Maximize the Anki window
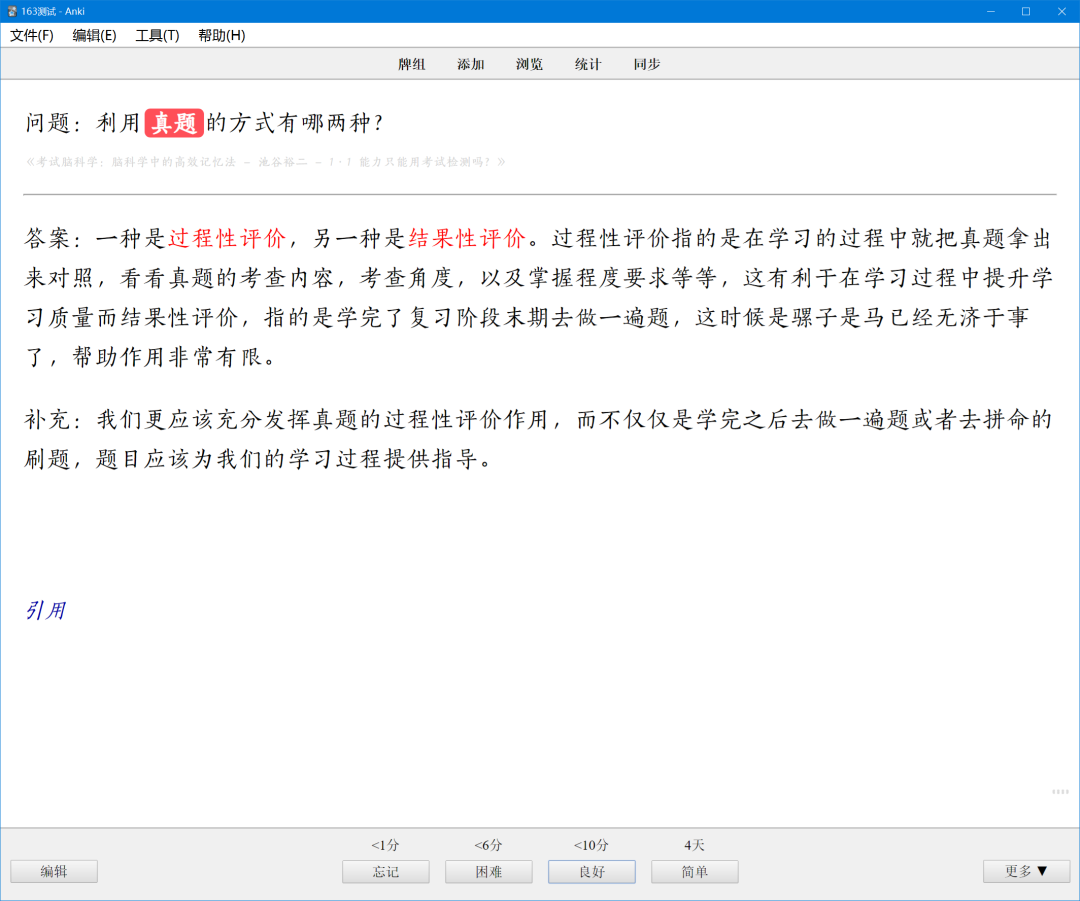This screenshot has width=1080, height=901. click(x=1026, y=11)
